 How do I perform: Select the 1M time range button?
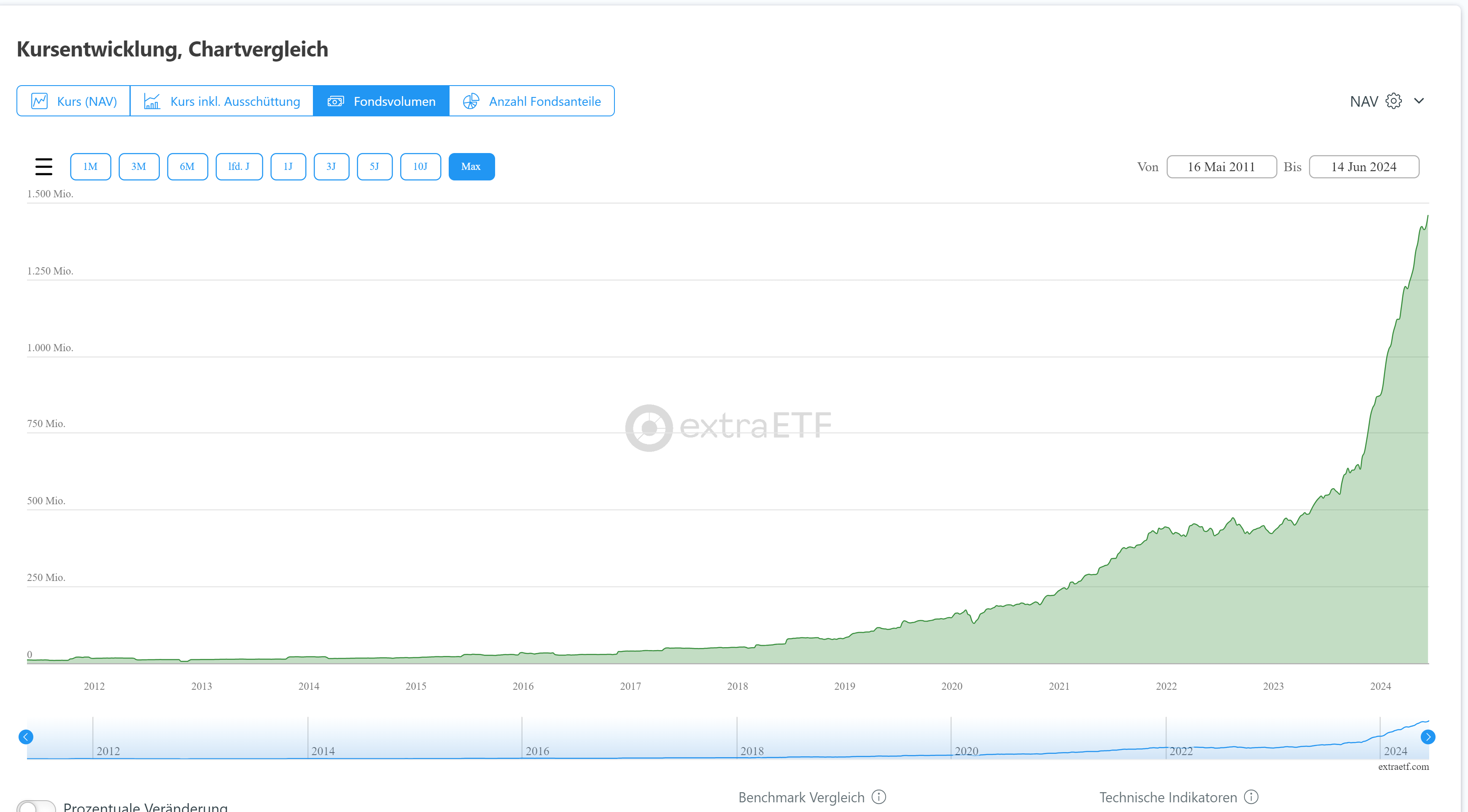tap(91, 167)
